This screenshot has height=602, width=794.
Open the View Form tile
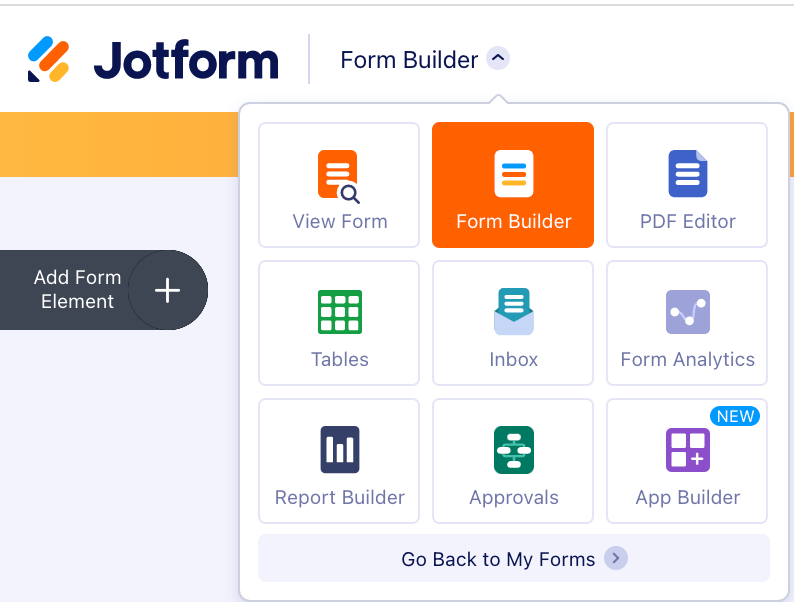tap(339, 185)
